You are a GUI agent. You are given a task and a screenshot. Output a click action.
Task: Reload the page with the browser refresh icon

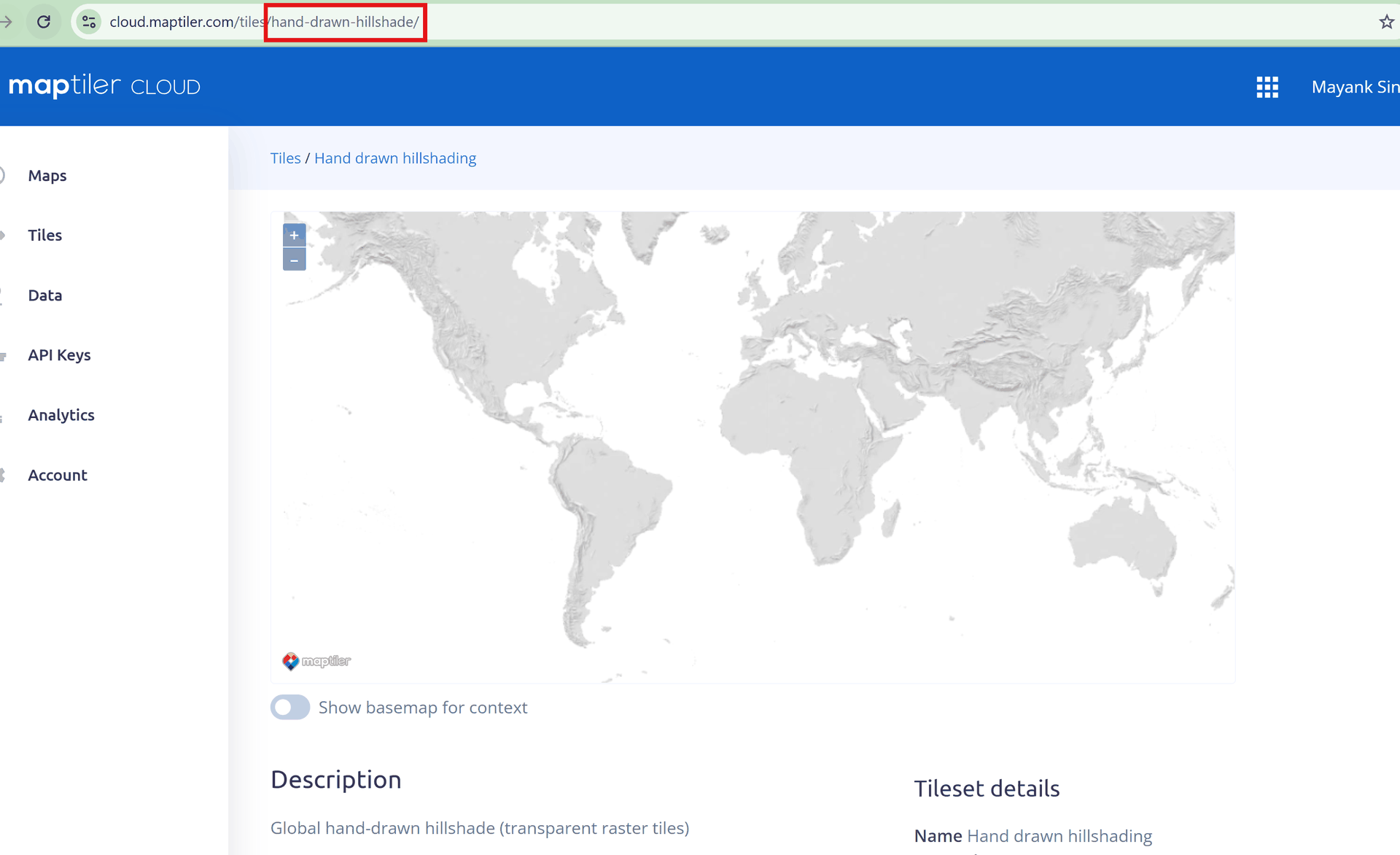(44, 22)
